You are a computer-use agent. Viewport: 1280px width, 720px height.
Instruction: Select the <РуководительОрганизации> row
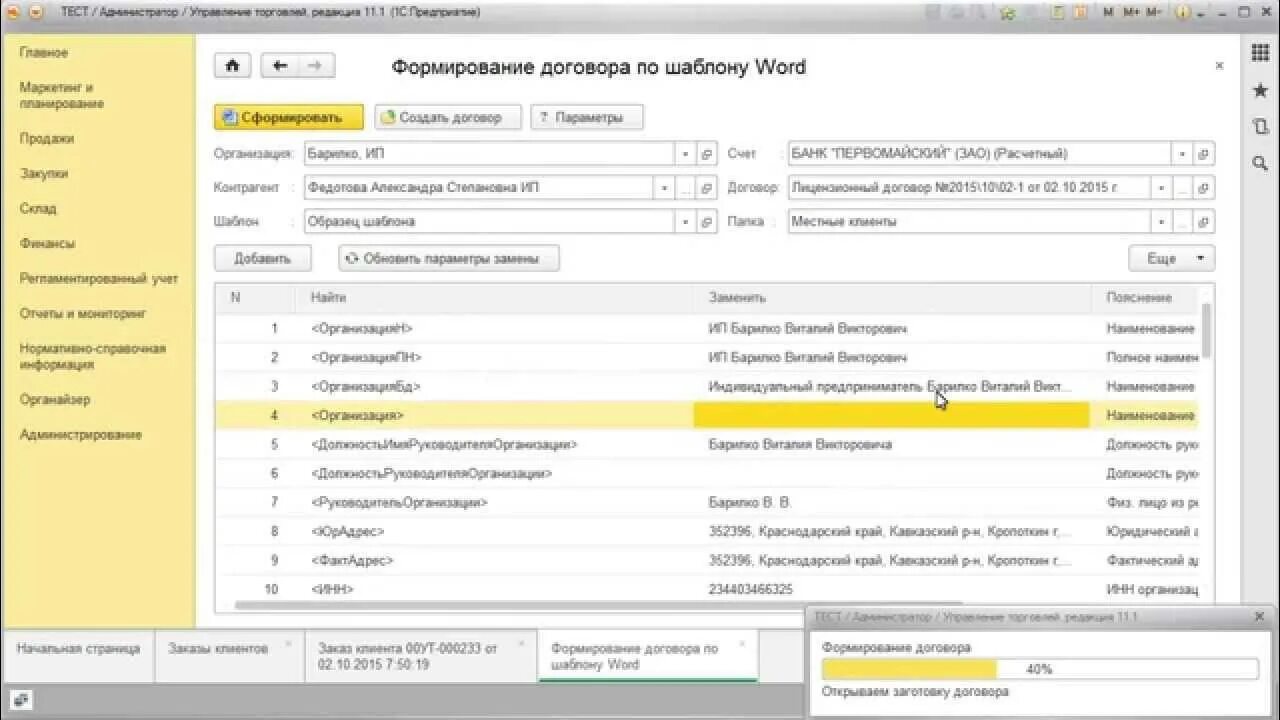click(706, 502)
